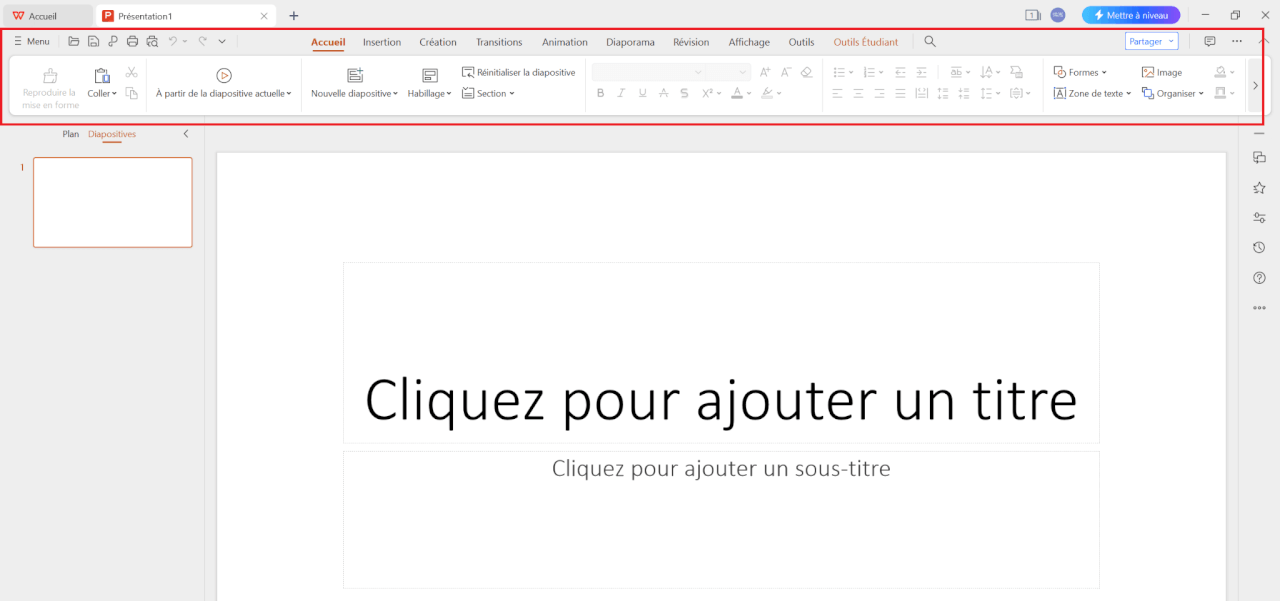
Task: Select the slide 1 thumbnail
Action: (112, 202)
